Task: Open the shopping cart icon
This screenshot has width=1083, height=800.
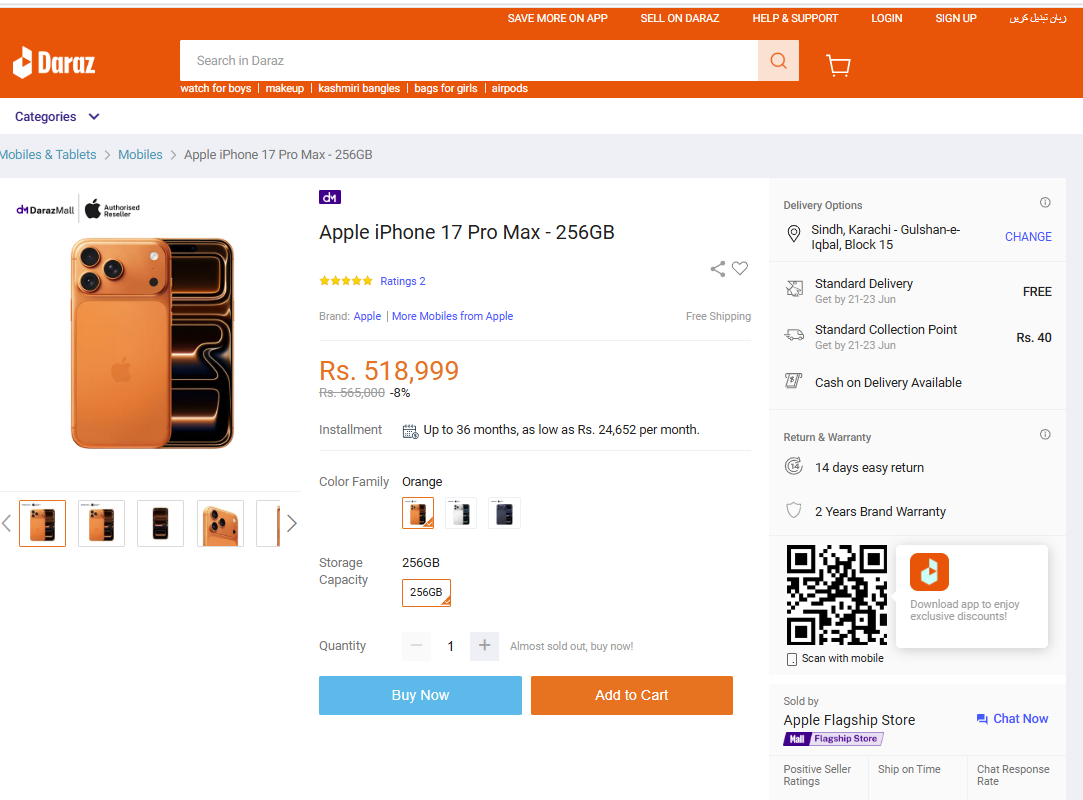Action: point(838,65)
